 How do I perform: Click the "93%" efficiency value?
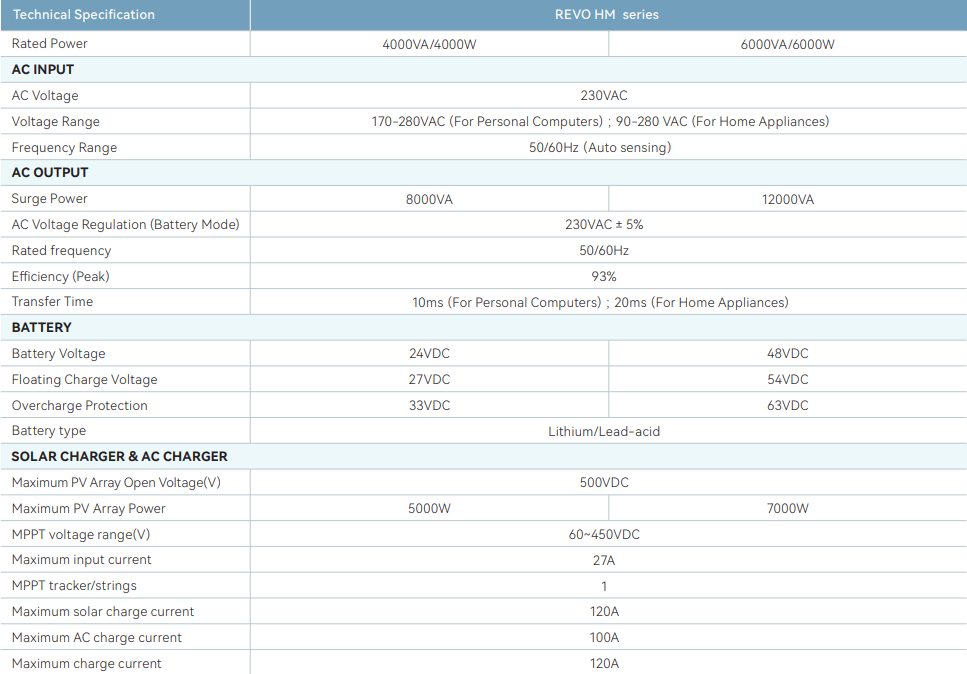(x=604, y=276)
